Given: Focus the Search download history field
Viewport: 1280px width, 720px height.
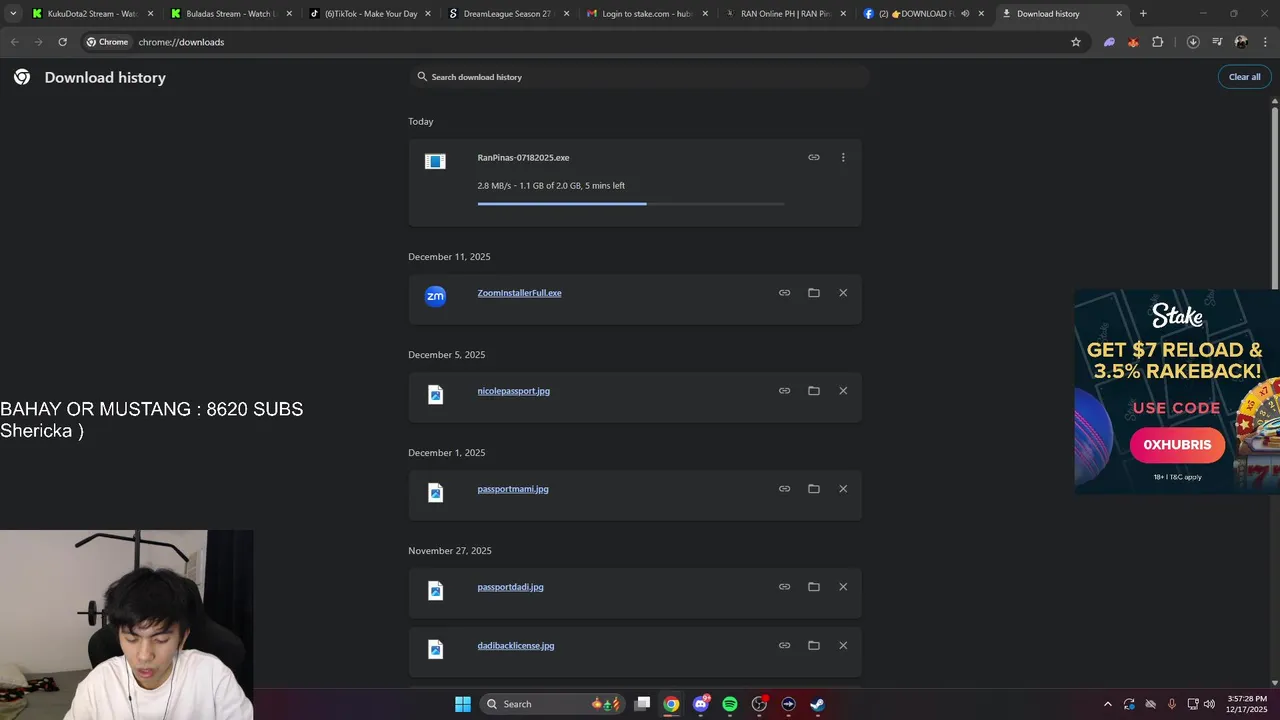Looking at the screenshot, I should click(x=638, y=77).
